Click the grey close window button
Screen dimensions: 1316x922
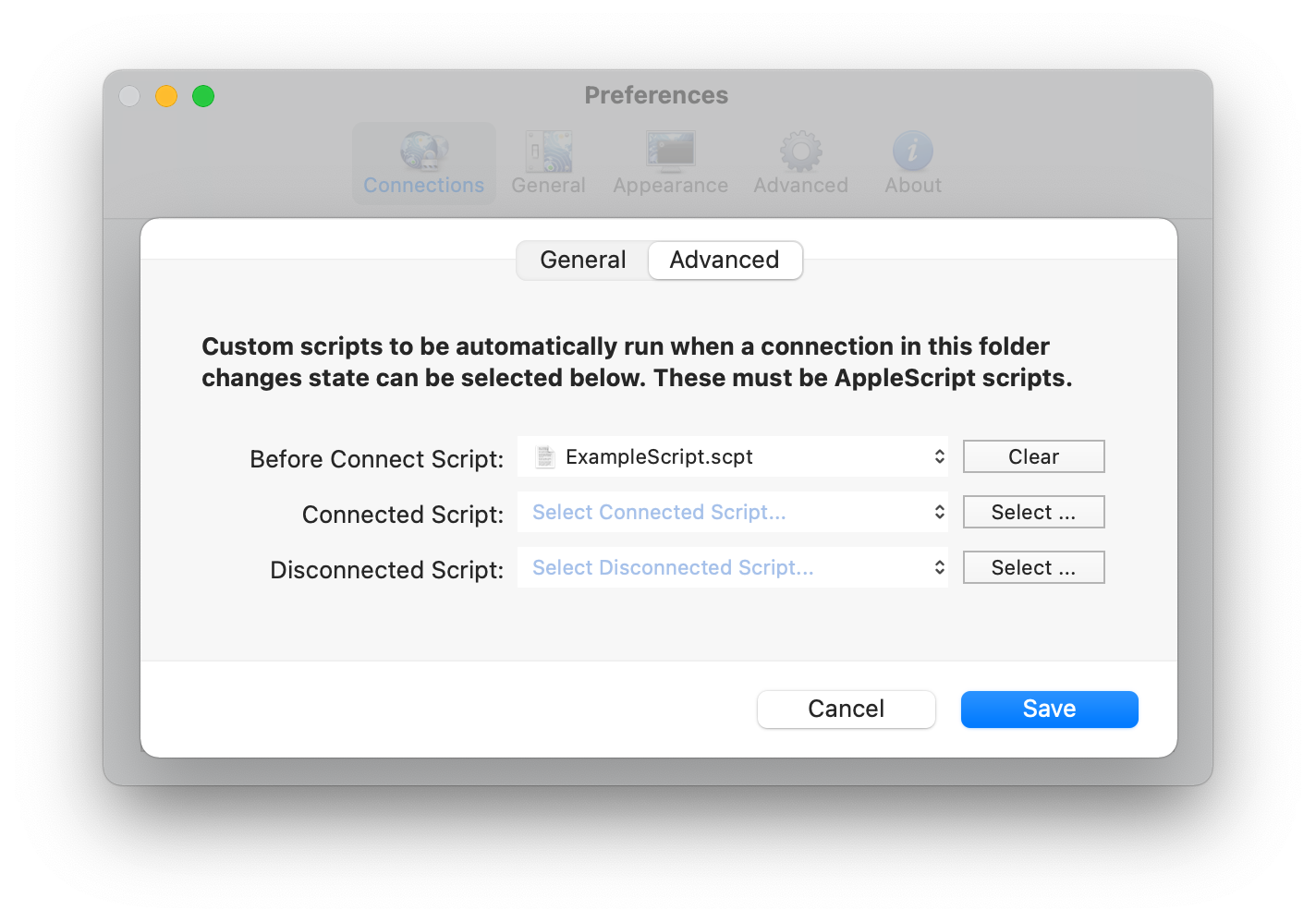pos(129,96)
